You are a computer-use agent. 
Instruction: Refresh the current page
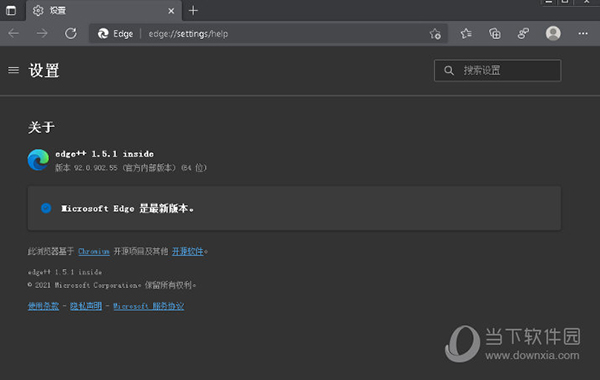(x=71, y=34)
